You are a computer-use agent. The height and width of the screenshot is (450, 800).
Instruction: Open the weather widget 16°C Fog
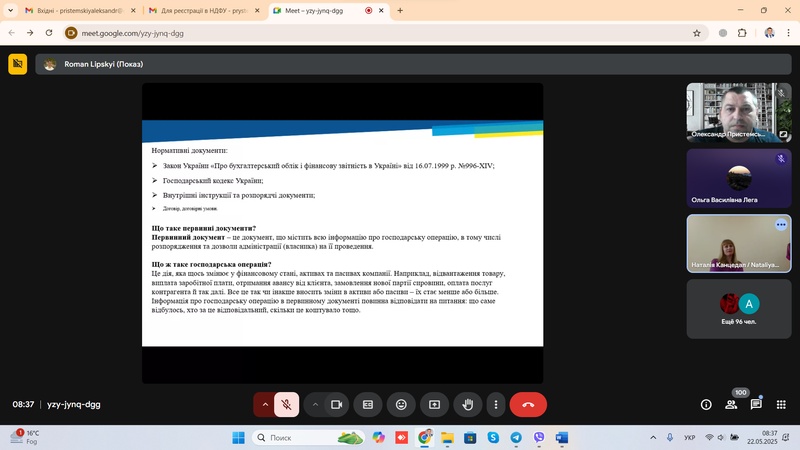pyautogui.click(x=26, y=437)
